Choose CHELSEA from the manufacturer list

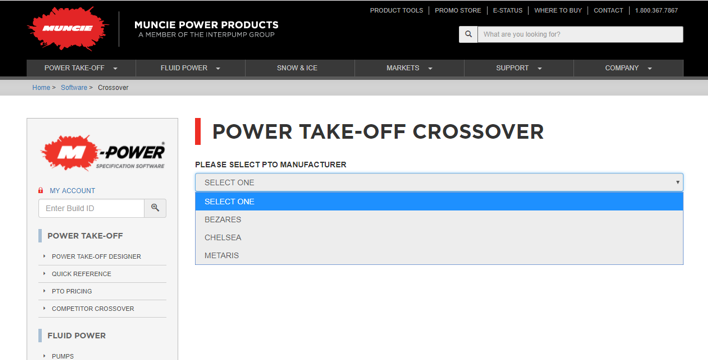tap(439, 238)
